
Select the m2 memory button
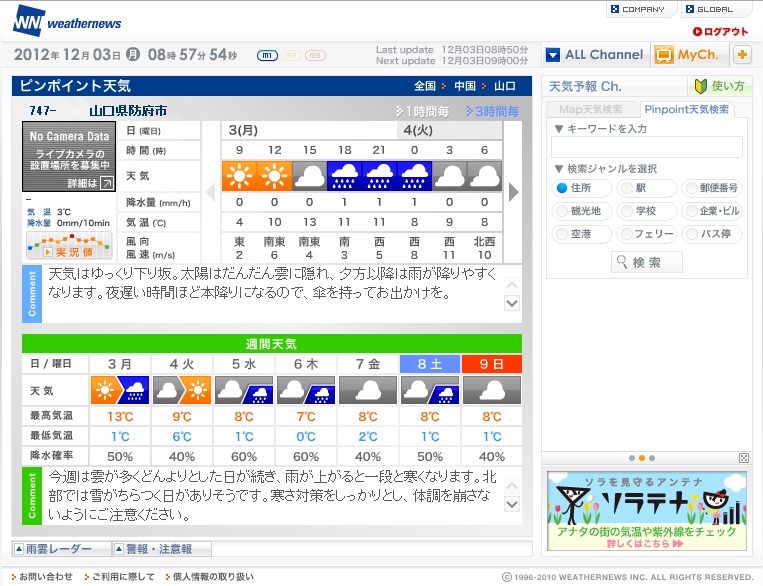pyautogui.click(x=291, y=55)
